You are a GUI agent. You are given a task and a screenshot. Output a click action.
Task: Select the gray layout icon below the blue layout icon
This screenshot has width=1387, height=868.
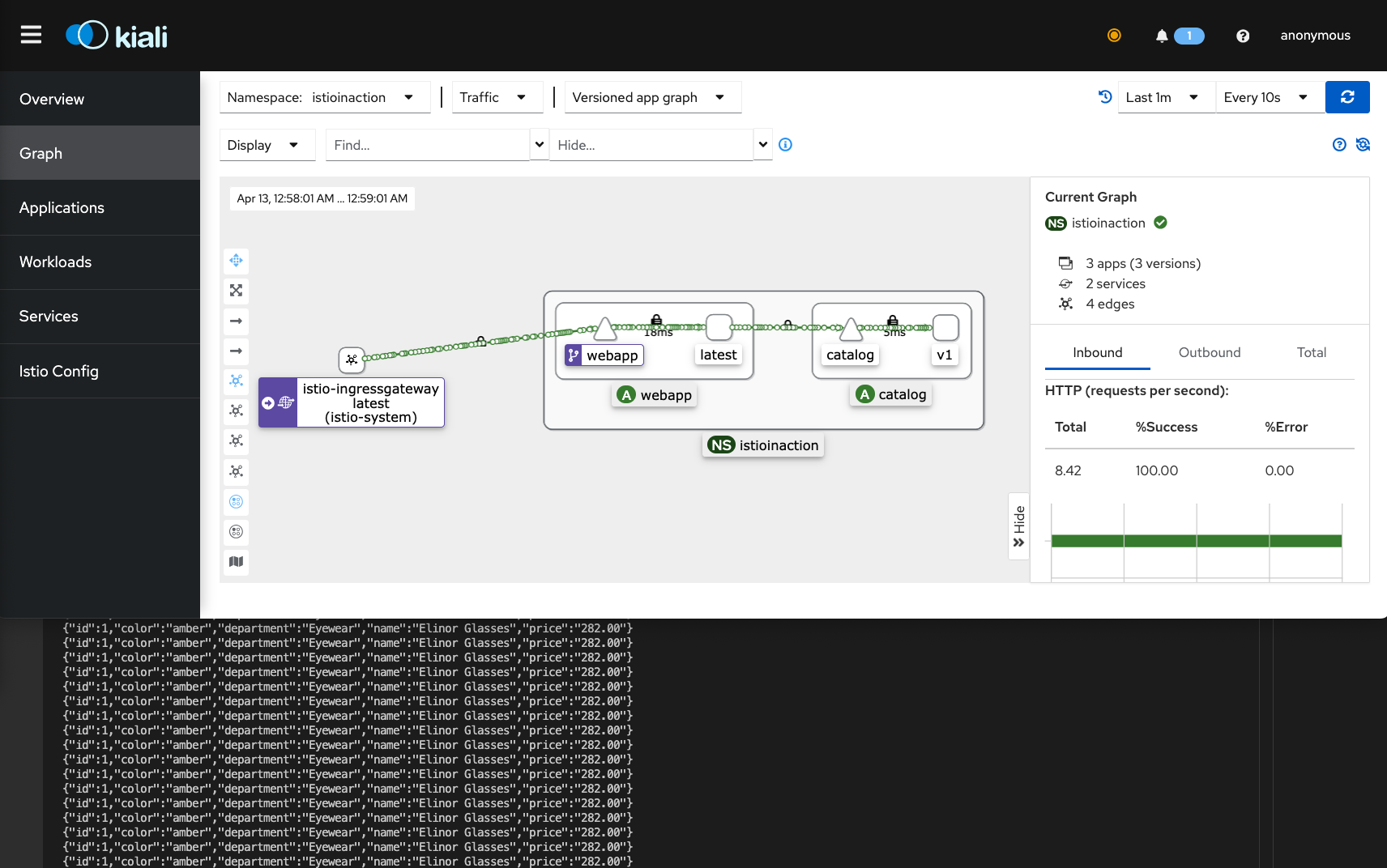(236, 411)
